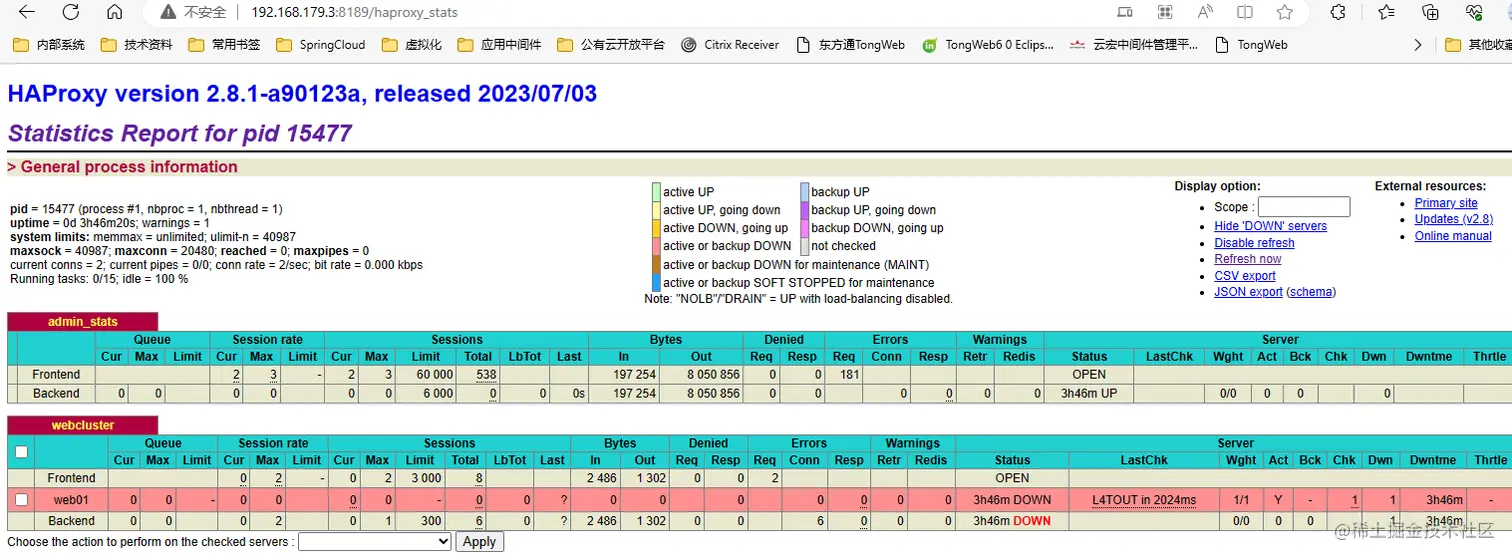Click the active UP legend color box
This screenshot has width=1512, height=558.
pyautogui.click(x=656, y=192)
